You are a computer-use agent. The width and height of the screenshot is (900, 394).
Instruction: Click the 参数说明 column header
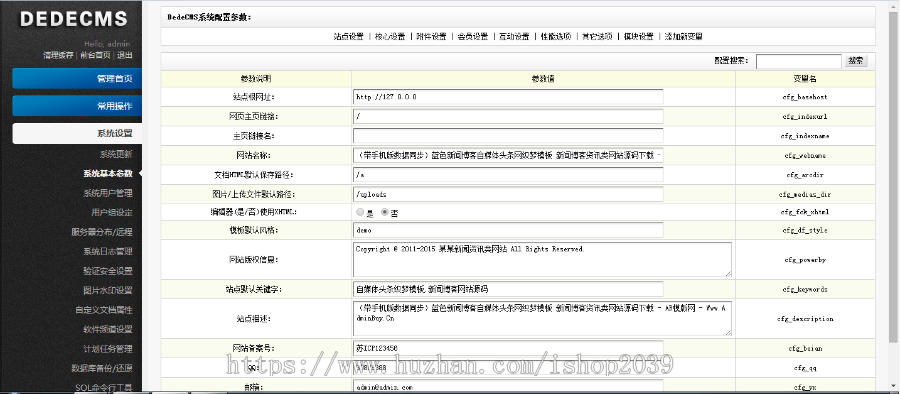pyautogui.click(x=256, y=78)
